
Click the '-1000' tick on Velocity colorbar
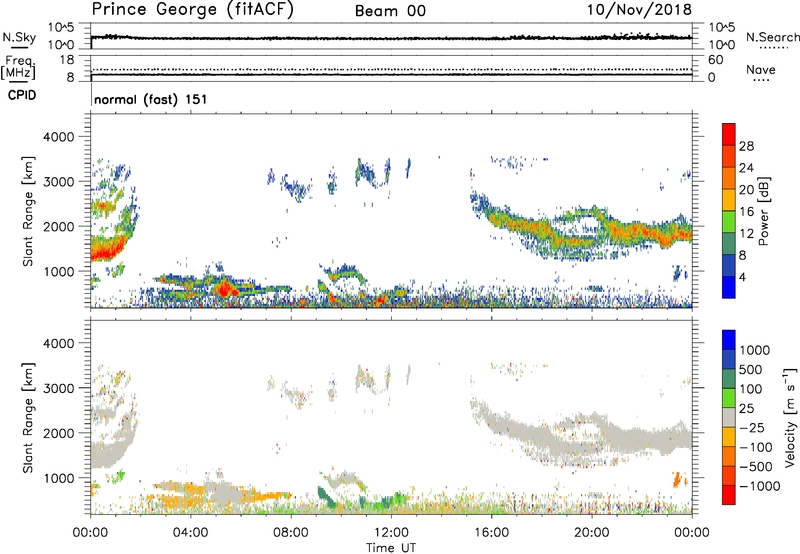pos(759,486)
